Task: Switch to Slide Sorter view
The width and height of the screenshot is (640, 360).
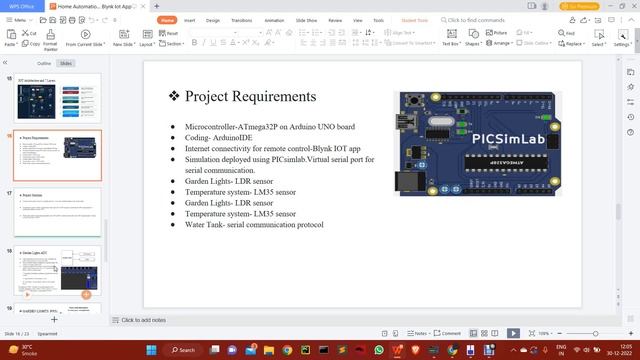Action: click(x=484, y=333)
